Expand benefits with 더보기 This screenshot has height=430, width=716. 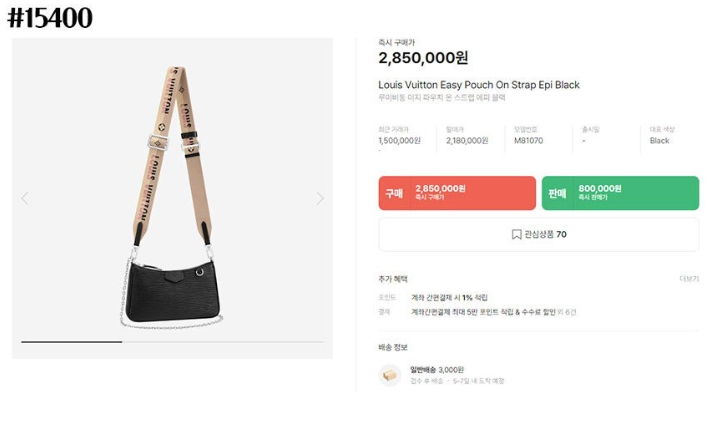(x=689, y=278)
